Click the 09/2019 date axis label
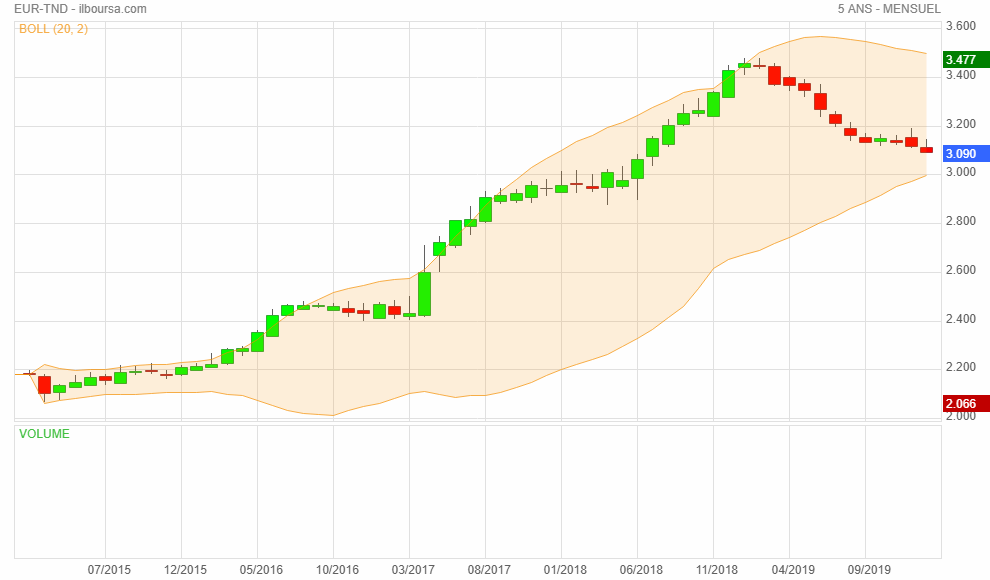The width and height of the screenshot is (990, 580). click(x=869, y=569)
